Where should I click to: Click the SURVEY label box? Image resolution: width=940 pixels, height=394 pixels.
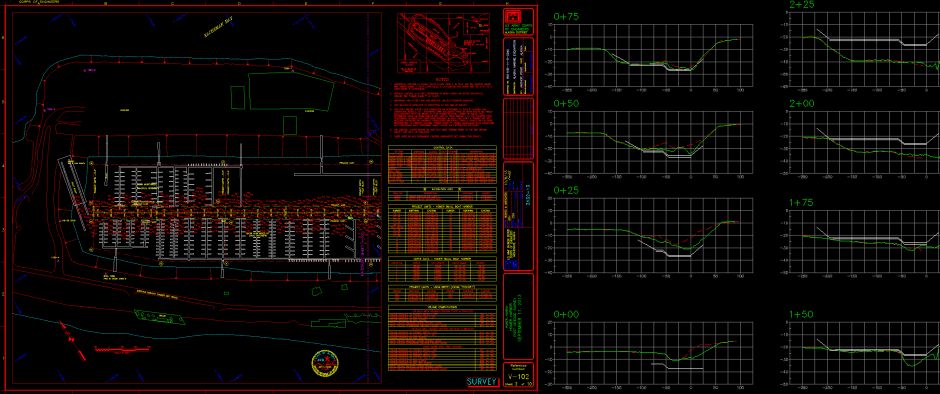[482, 382]
